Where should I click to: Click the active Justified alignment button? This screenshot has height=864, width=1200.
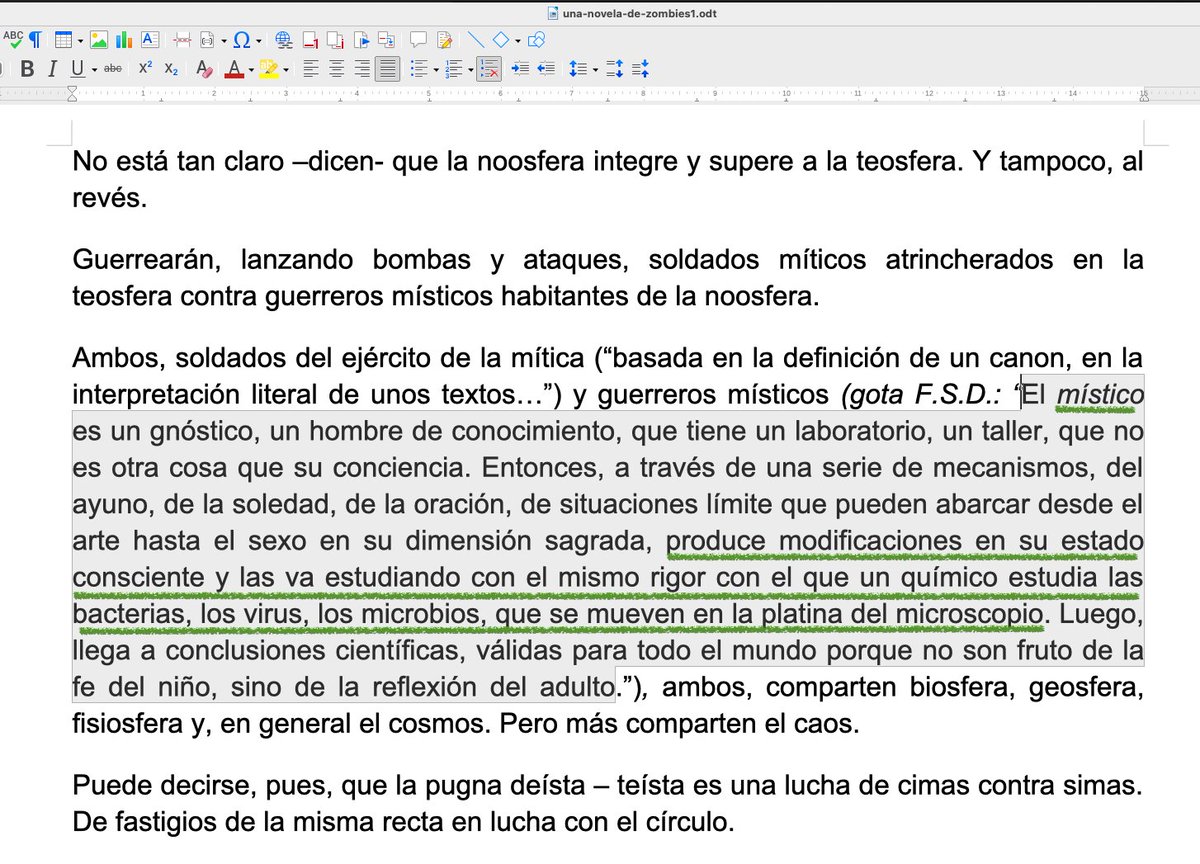(x=388, y=69)
